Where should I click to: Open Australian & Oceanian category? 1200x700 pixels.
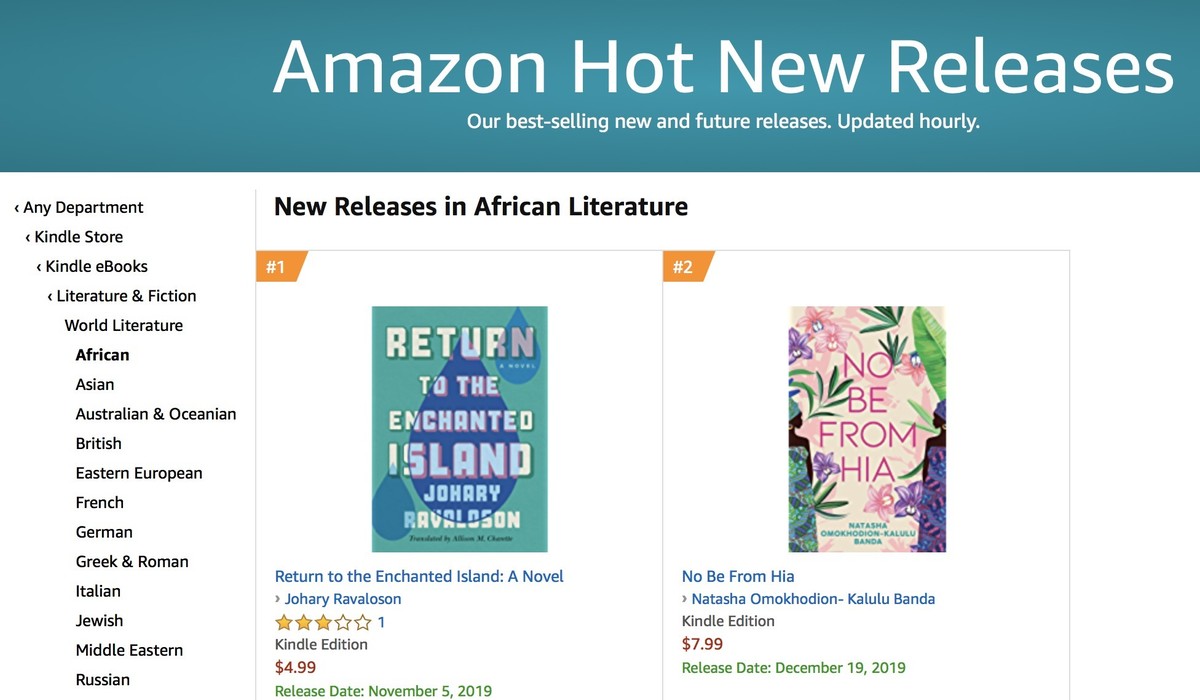click(x=156, y=414)
